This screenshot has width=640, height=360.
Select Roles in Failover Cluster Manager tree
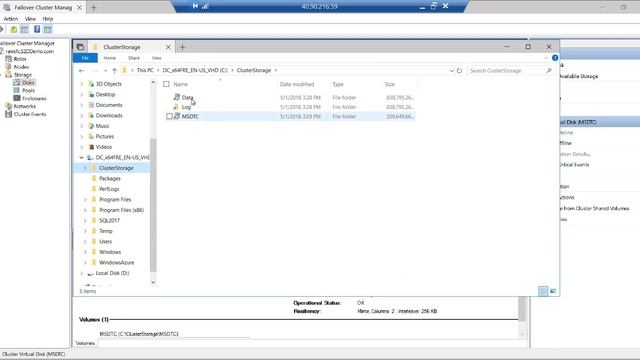[20, 59]
